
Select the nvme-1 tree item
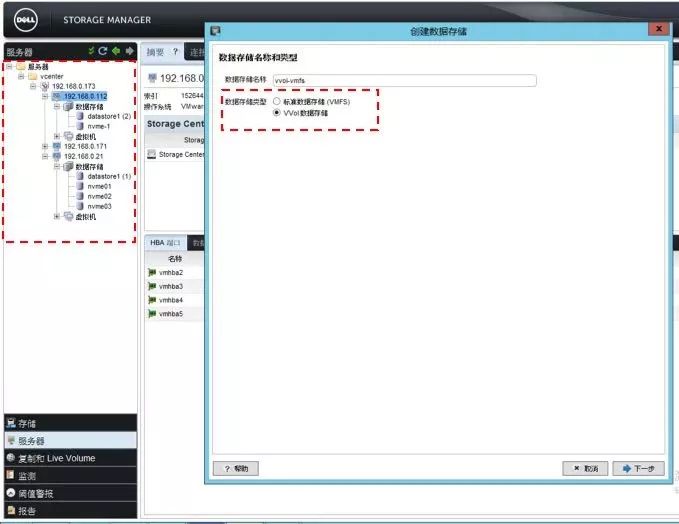point(99,126)
